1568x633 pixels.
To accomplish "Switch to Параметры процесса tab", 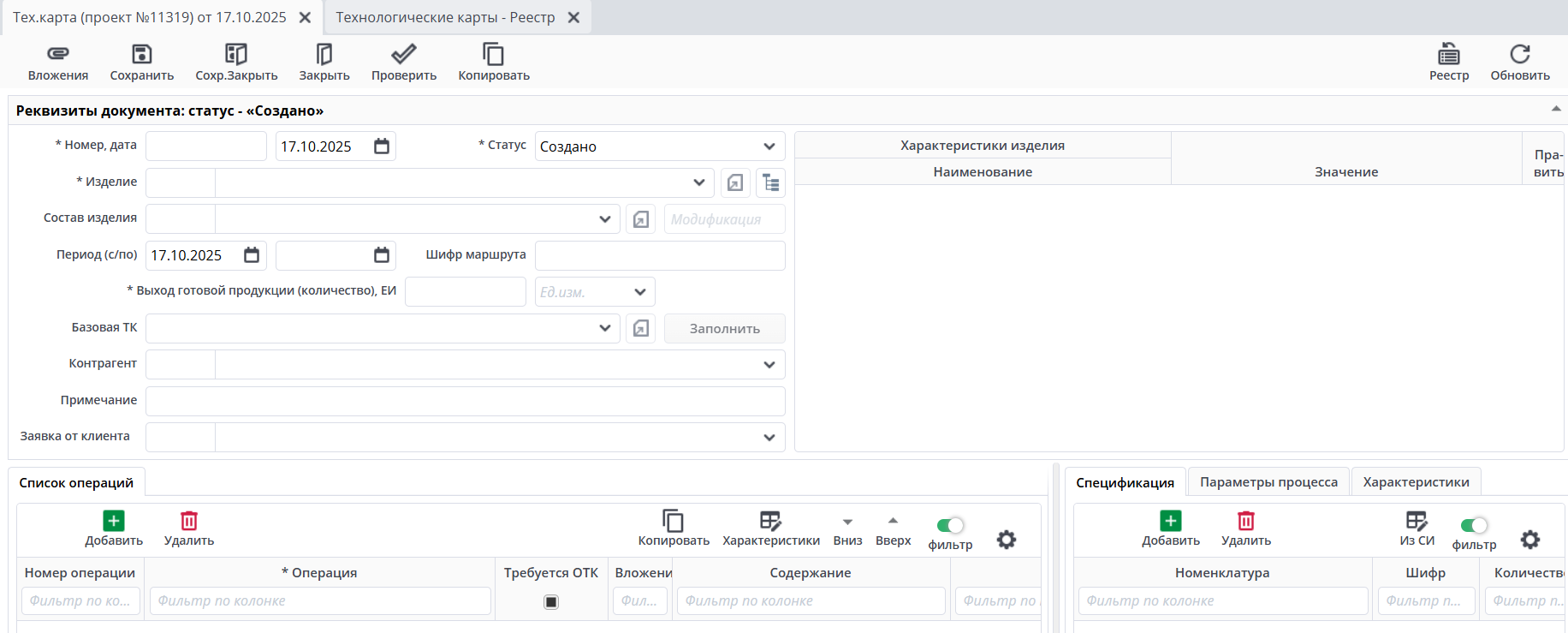I will point(1268,482).
